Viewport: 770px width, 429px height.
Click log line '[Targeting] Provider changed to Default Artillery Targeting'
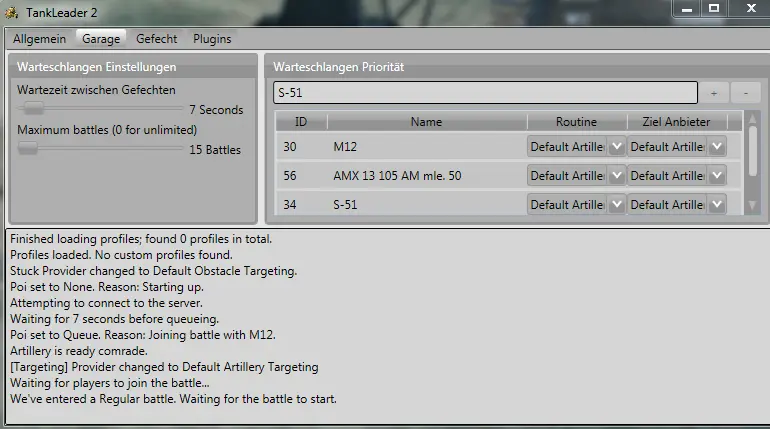(x=164, y=367)
